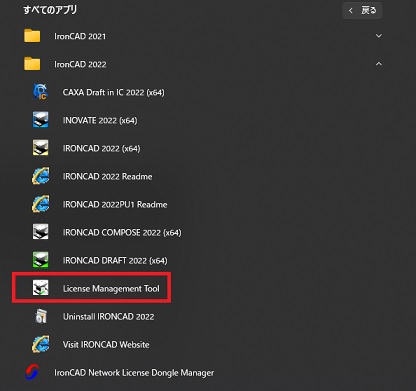Select Uninstall IRONCAD 2022 entry
The width and height of the screenshot is (416, 391).
coord(108,316)
